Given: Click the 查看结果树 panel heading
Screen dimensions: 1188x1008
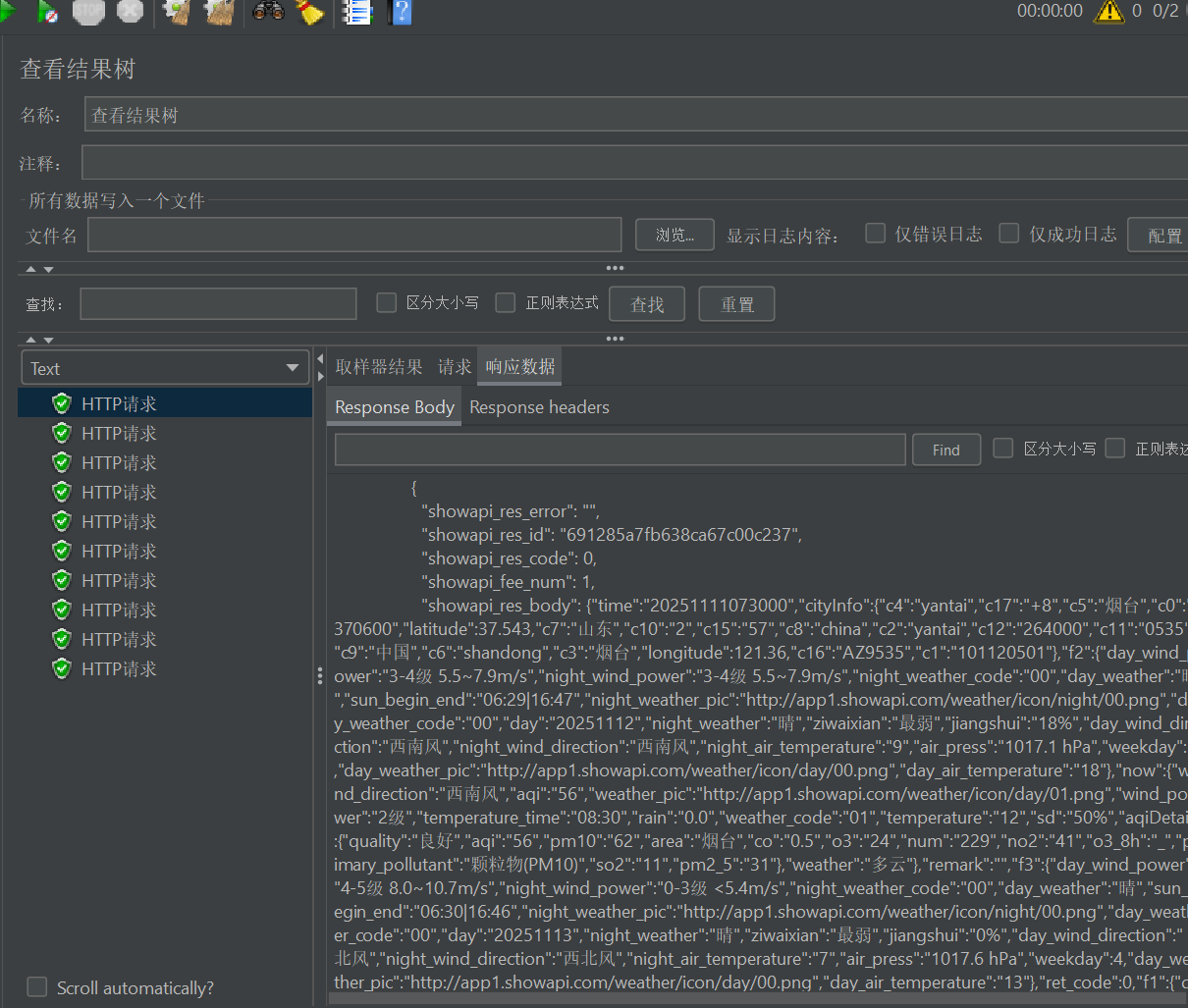Looking at the screenshot, I should [x=78, y=69].
